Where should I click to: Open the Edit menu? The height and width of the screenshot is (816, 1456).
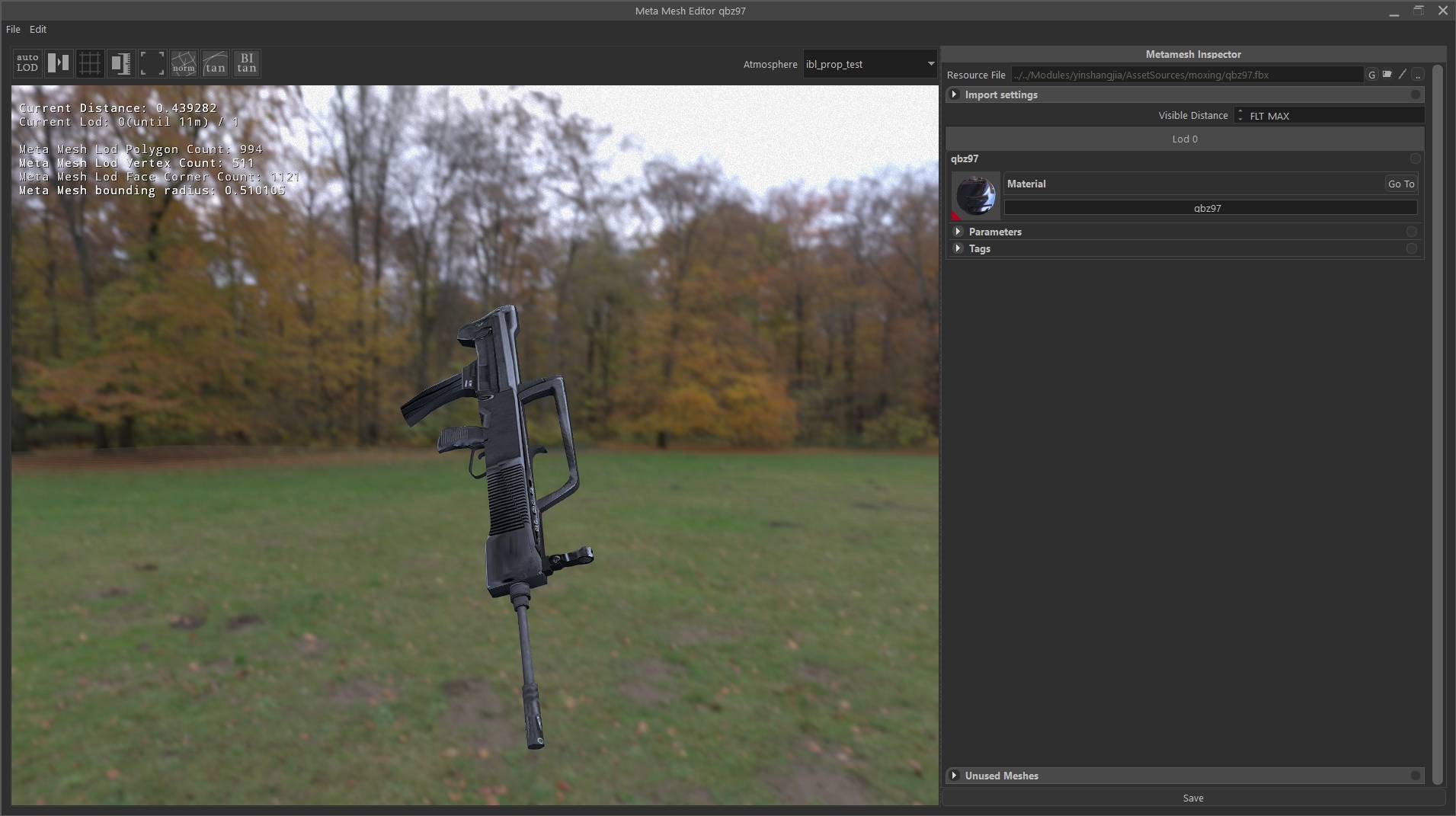click(38, 29)
